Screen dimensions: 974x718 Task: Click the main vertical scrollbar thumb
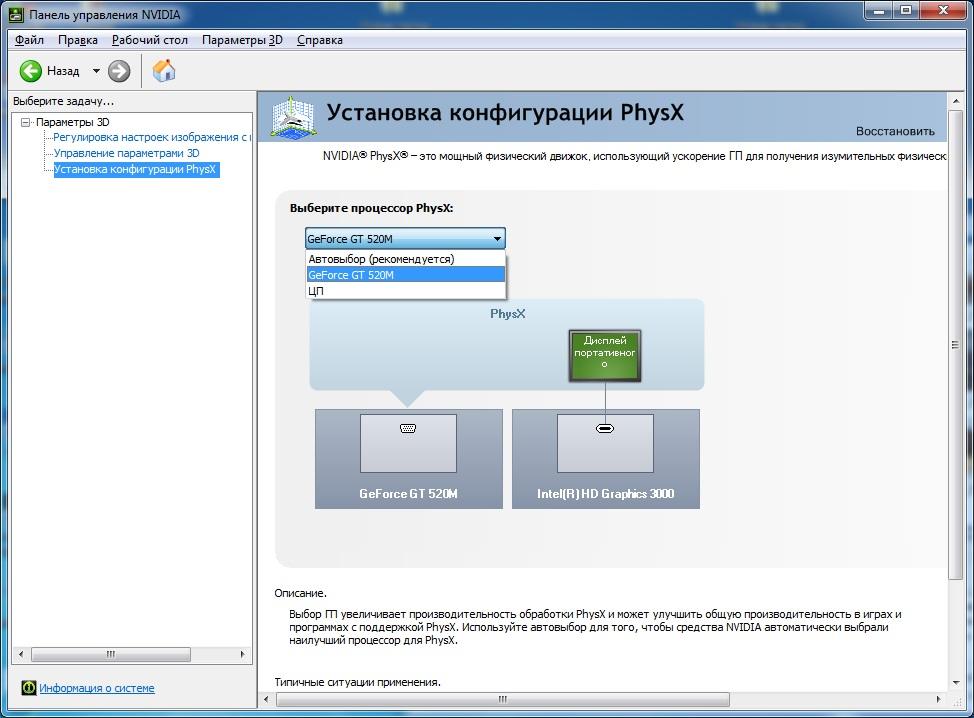pyautogui.click(x=955, y=345)
